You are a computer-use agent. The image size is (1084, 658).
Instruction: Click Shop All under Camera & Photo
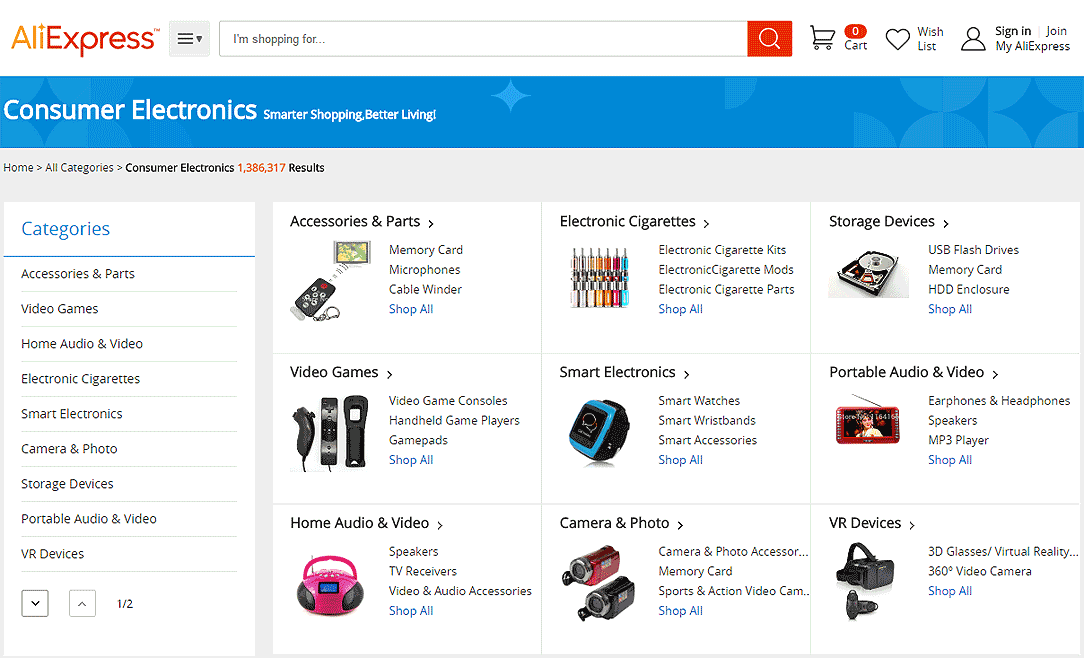pyautogui.click(x=681, y=610)
